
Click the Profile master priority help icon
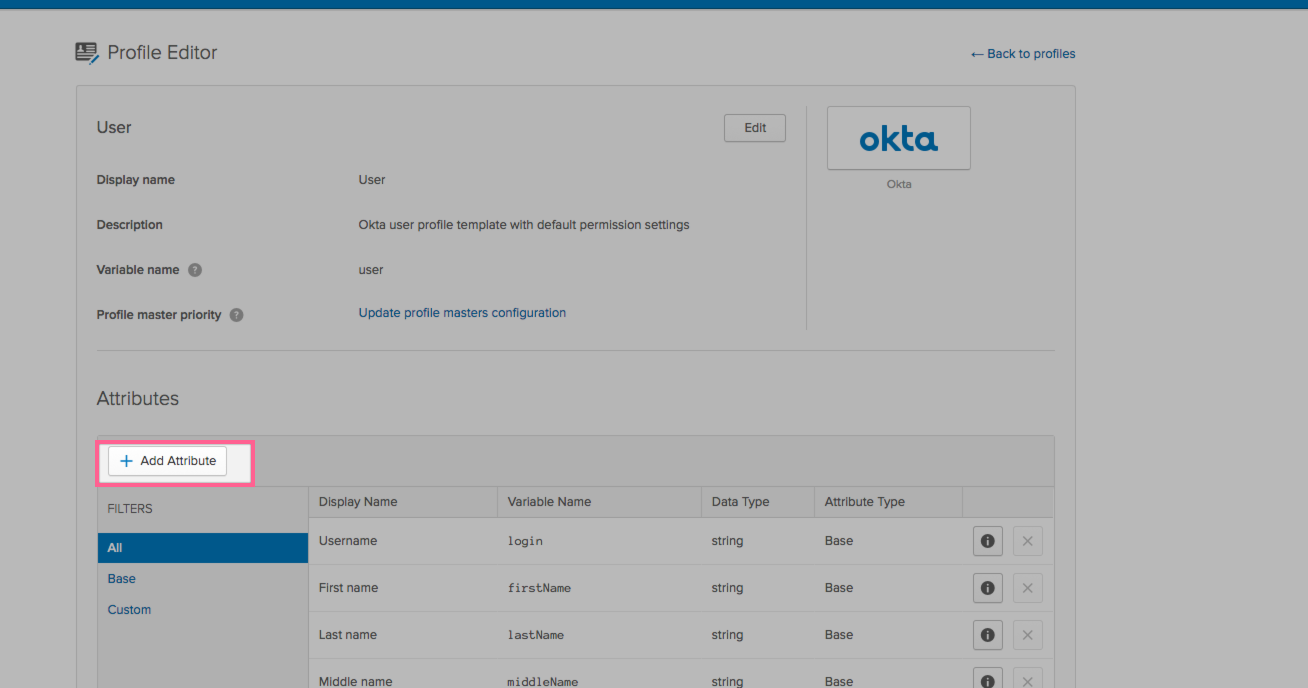pyautogui.click(x=236, y=314)
